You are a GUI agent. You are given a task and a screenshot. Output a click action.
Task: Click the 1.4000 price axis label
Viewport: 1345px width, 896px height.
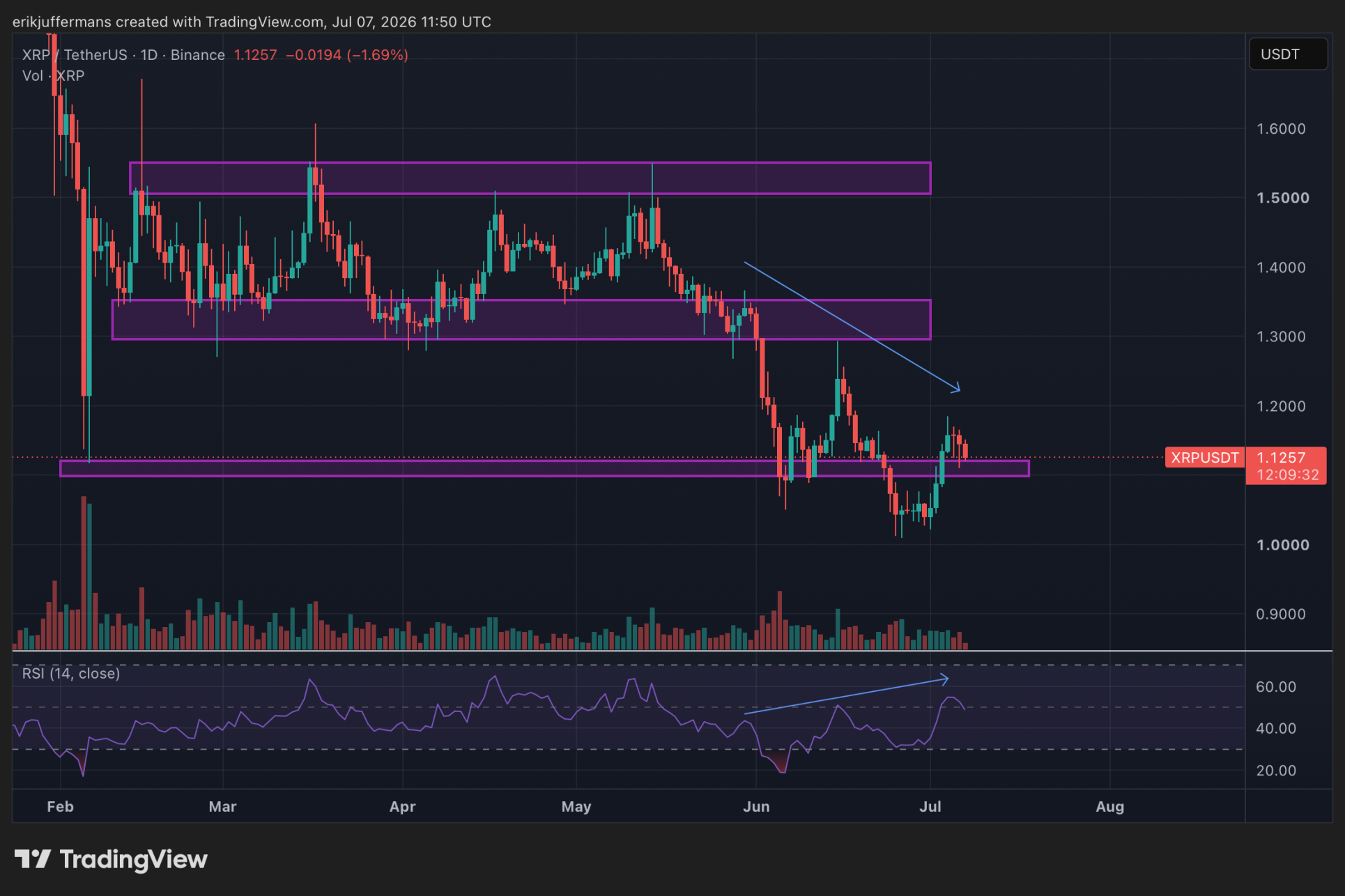pyautogui.click(x=1281, y=268)
